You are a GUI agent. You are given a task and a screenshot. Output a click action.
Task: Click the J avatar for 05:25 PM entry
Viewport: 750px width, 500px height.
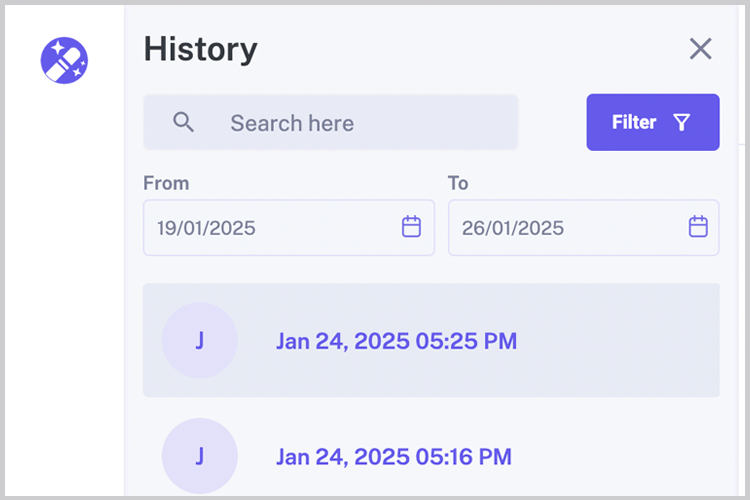tap(200, 341)
